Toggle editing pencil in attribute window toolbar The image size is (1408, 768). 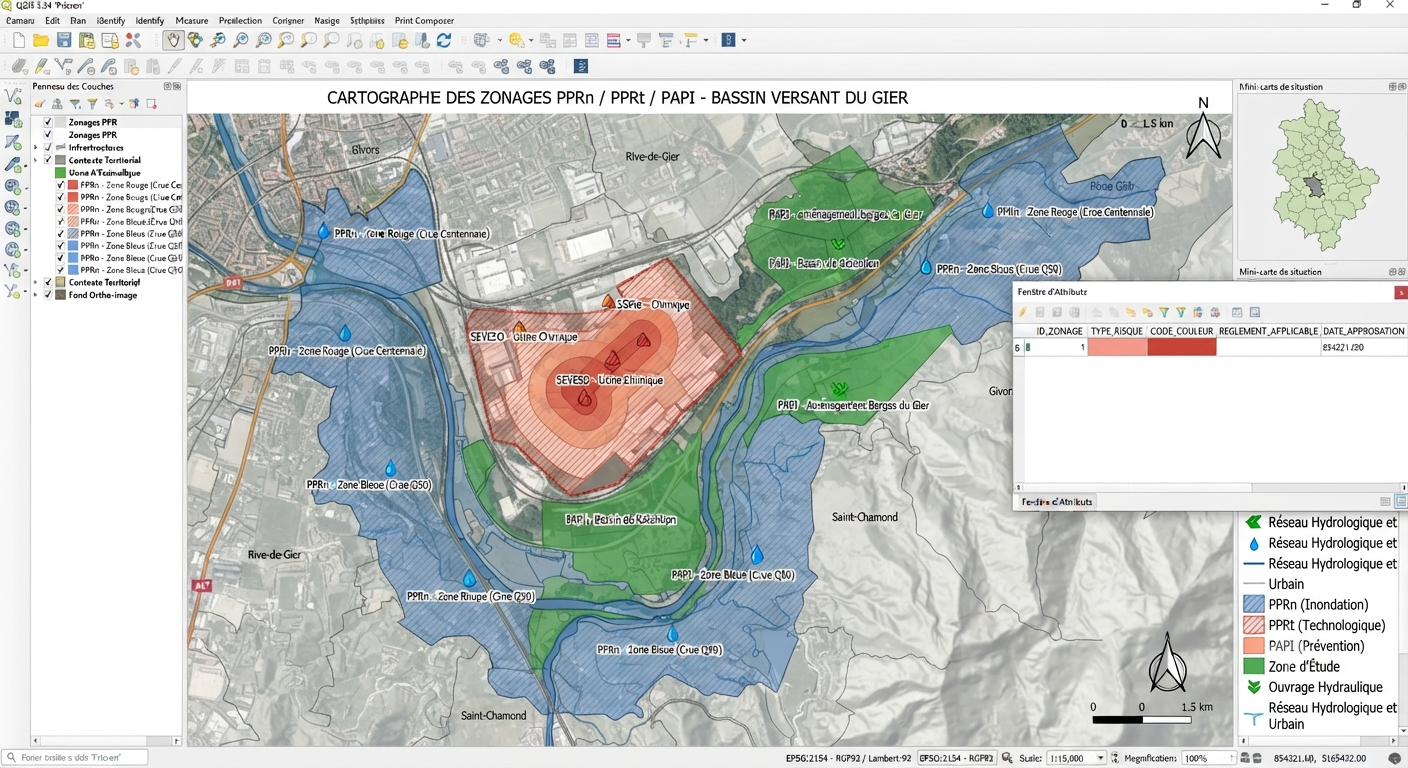coord(1024,313)
